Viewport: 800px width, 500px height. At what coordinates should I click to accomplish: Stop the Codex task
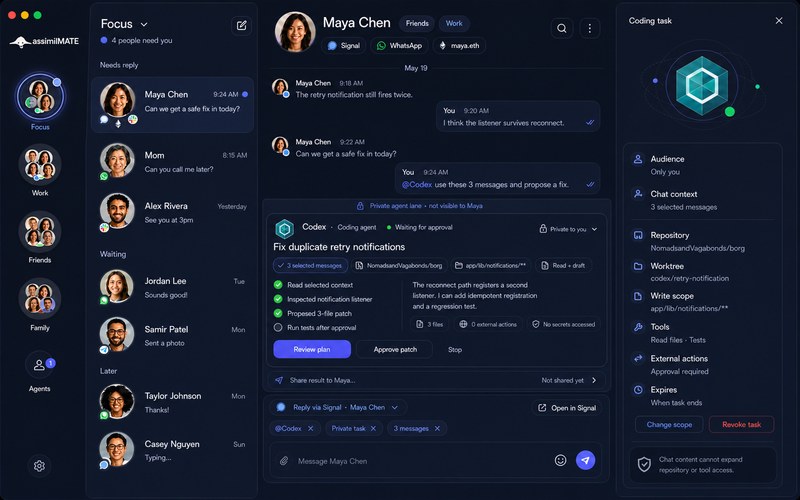click(455, 349)
